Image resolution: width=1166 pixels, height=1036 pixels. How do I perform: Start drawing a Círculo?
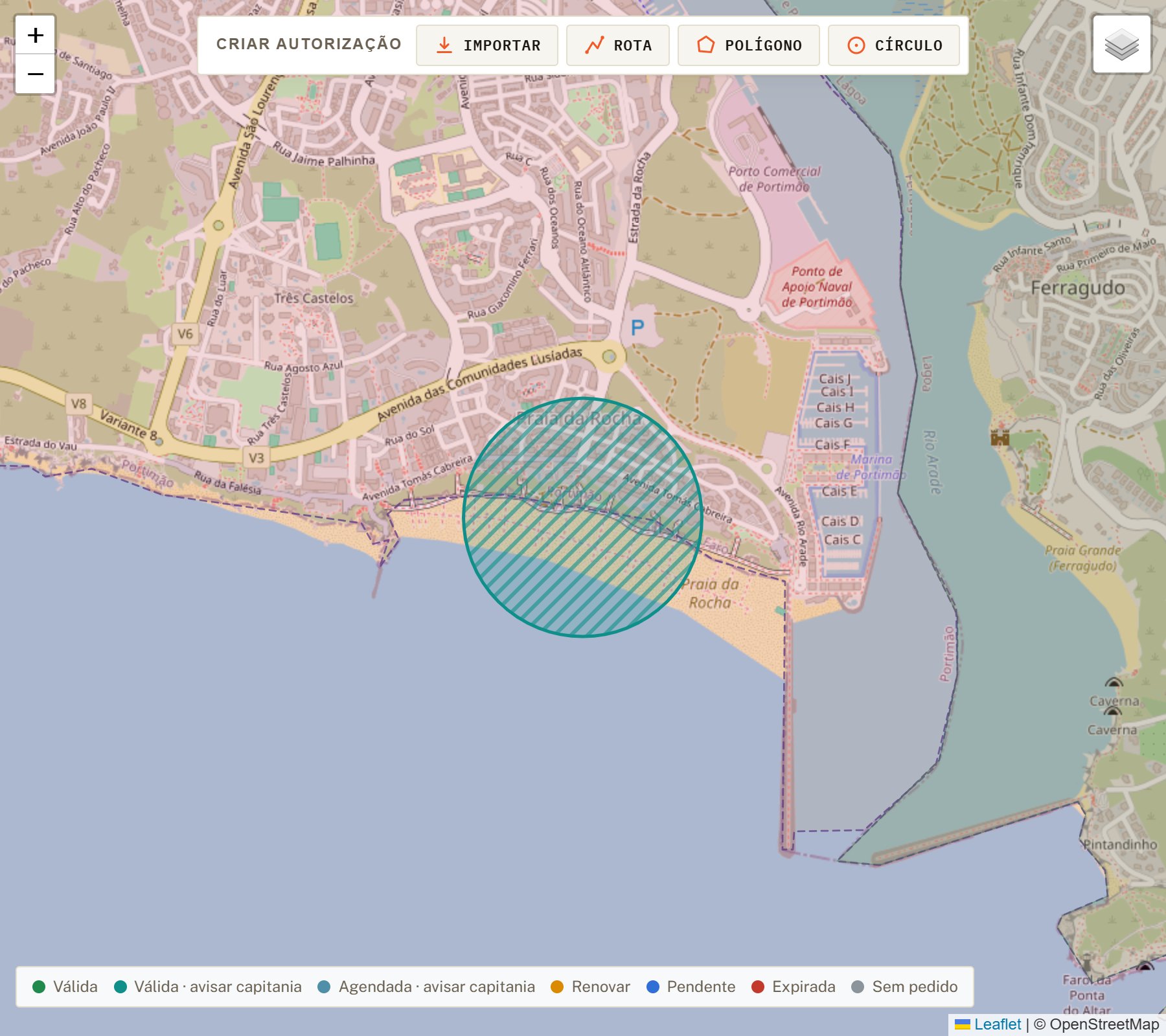pyautogui.click(x=894, y=45)
